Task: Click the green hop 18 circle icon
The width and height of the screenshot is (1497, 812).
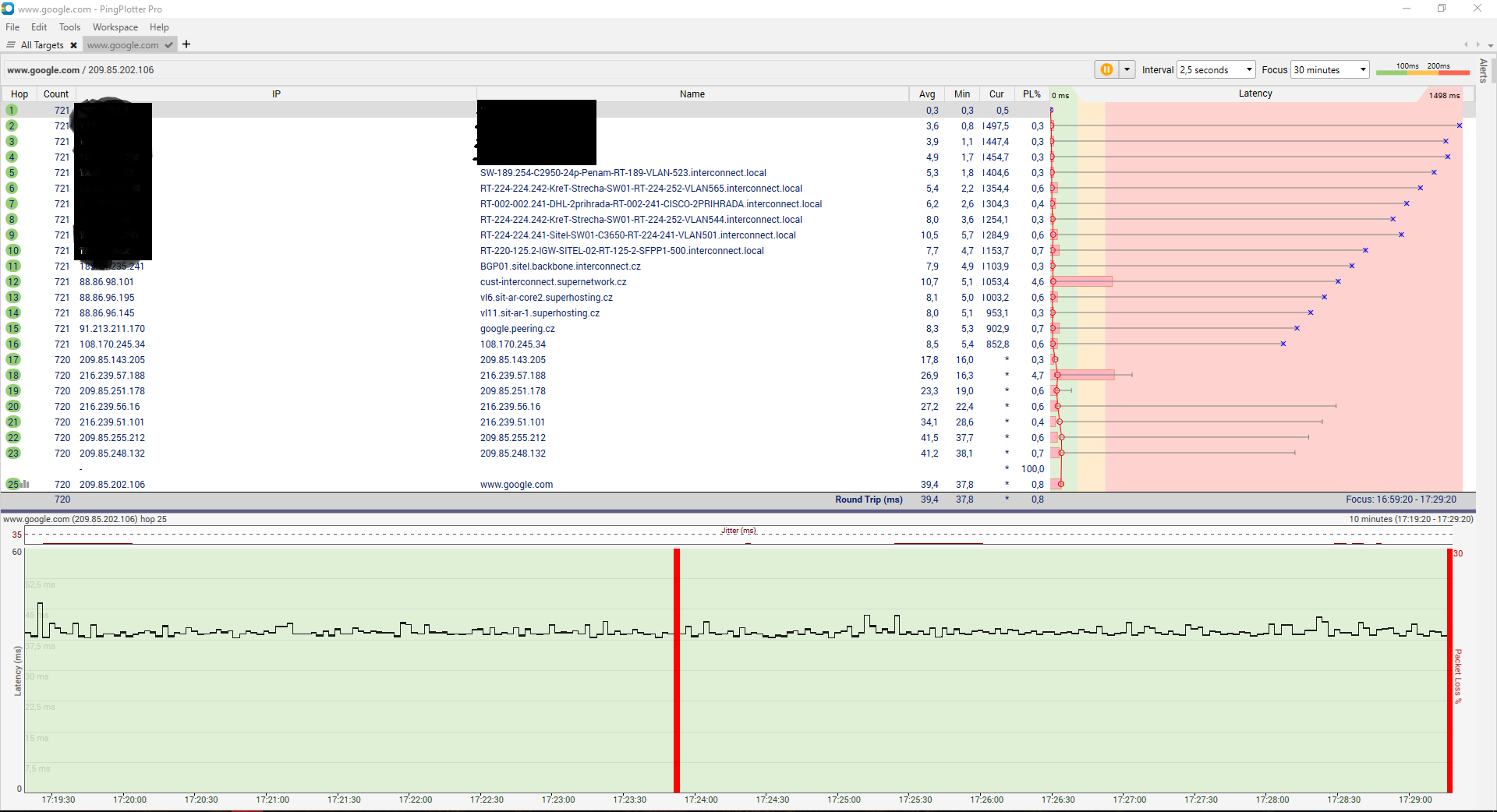Action: point(12,375)
